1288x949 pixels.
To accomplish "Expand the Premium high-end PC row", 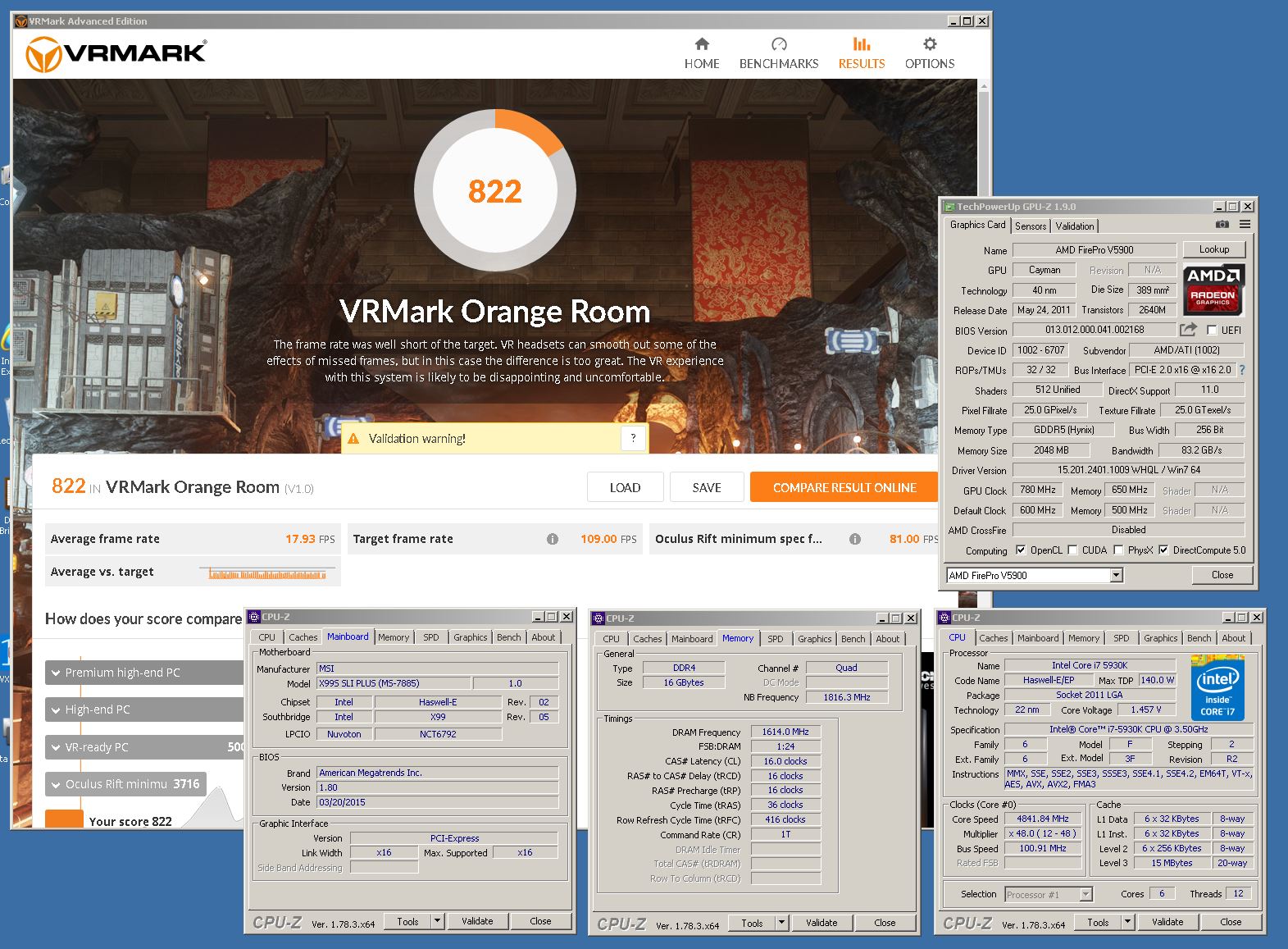I will (x=144, y=673).
